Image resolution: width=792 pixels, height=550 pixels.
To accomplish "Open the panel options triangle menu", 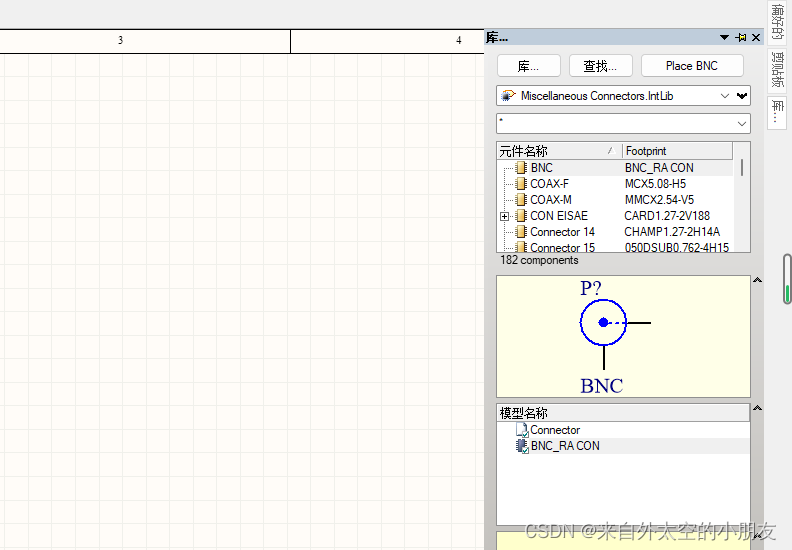I will (724, 38).
